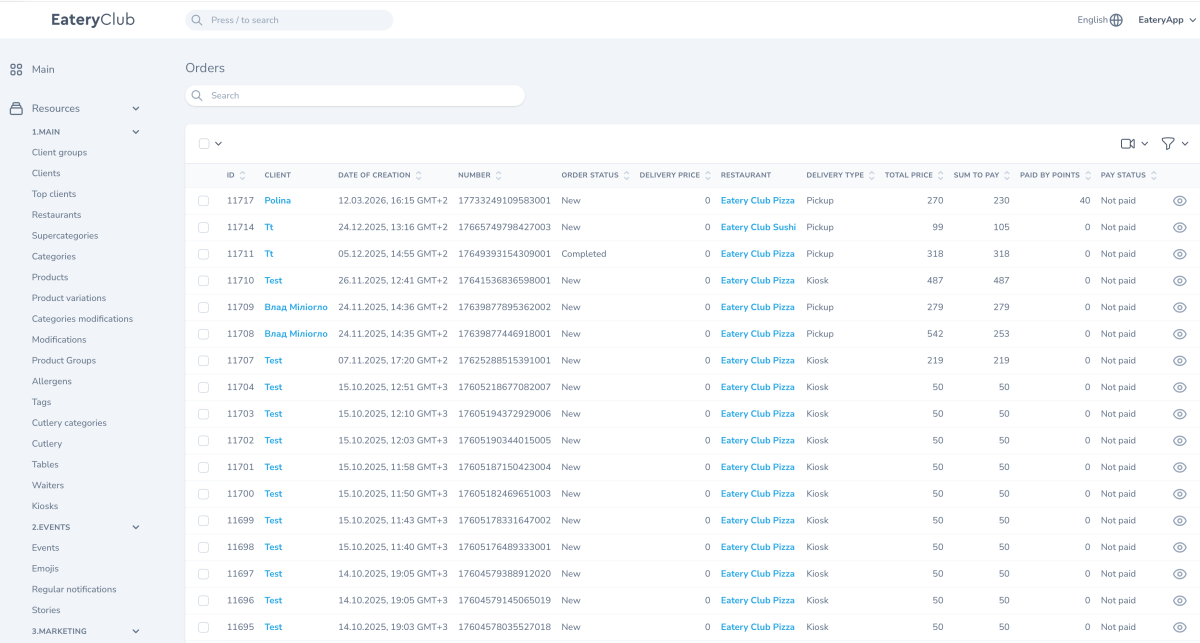Check the box for order 11708
1200x643 pixels.
(x=204, y=334)
